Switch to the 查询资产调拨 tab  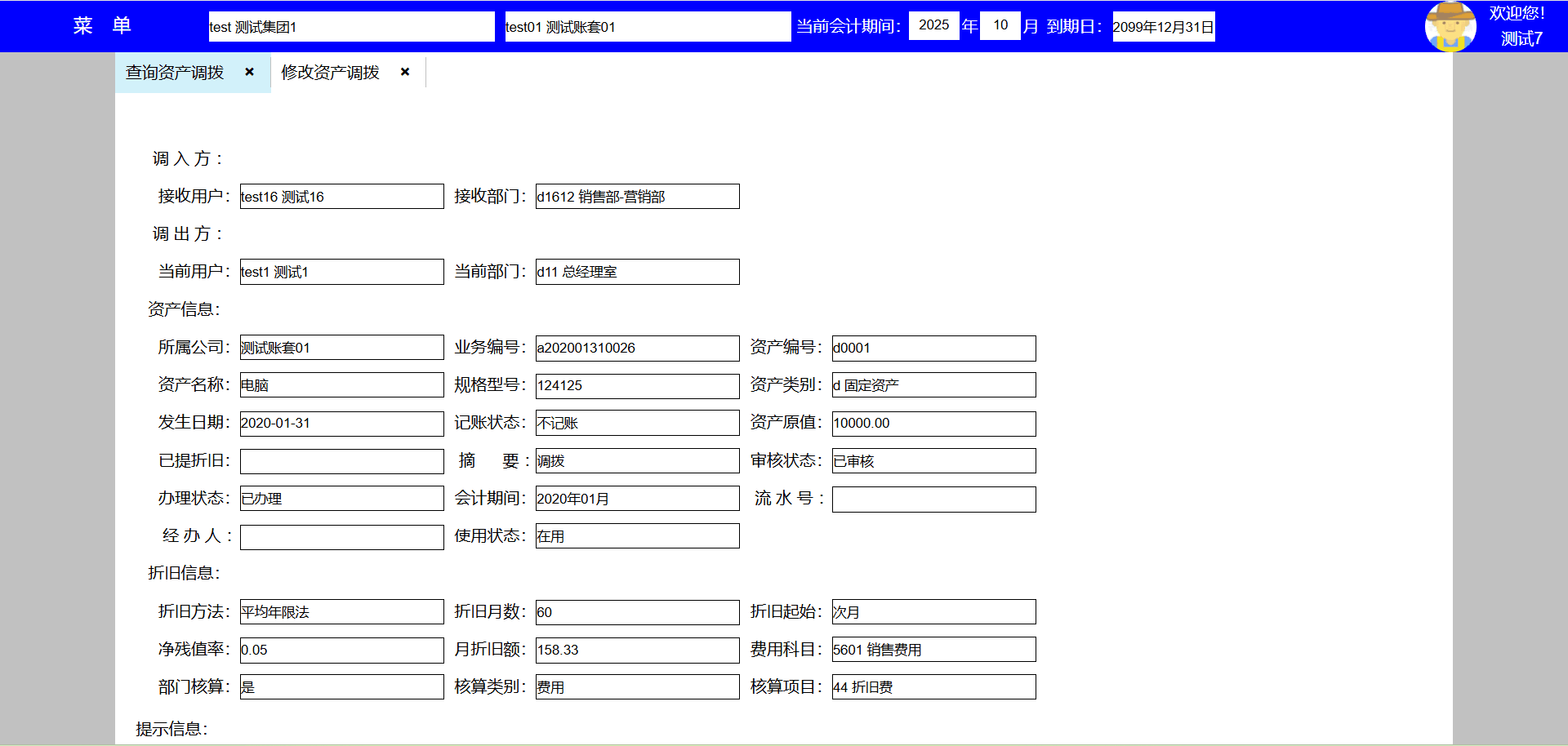[x=175, y=73]
